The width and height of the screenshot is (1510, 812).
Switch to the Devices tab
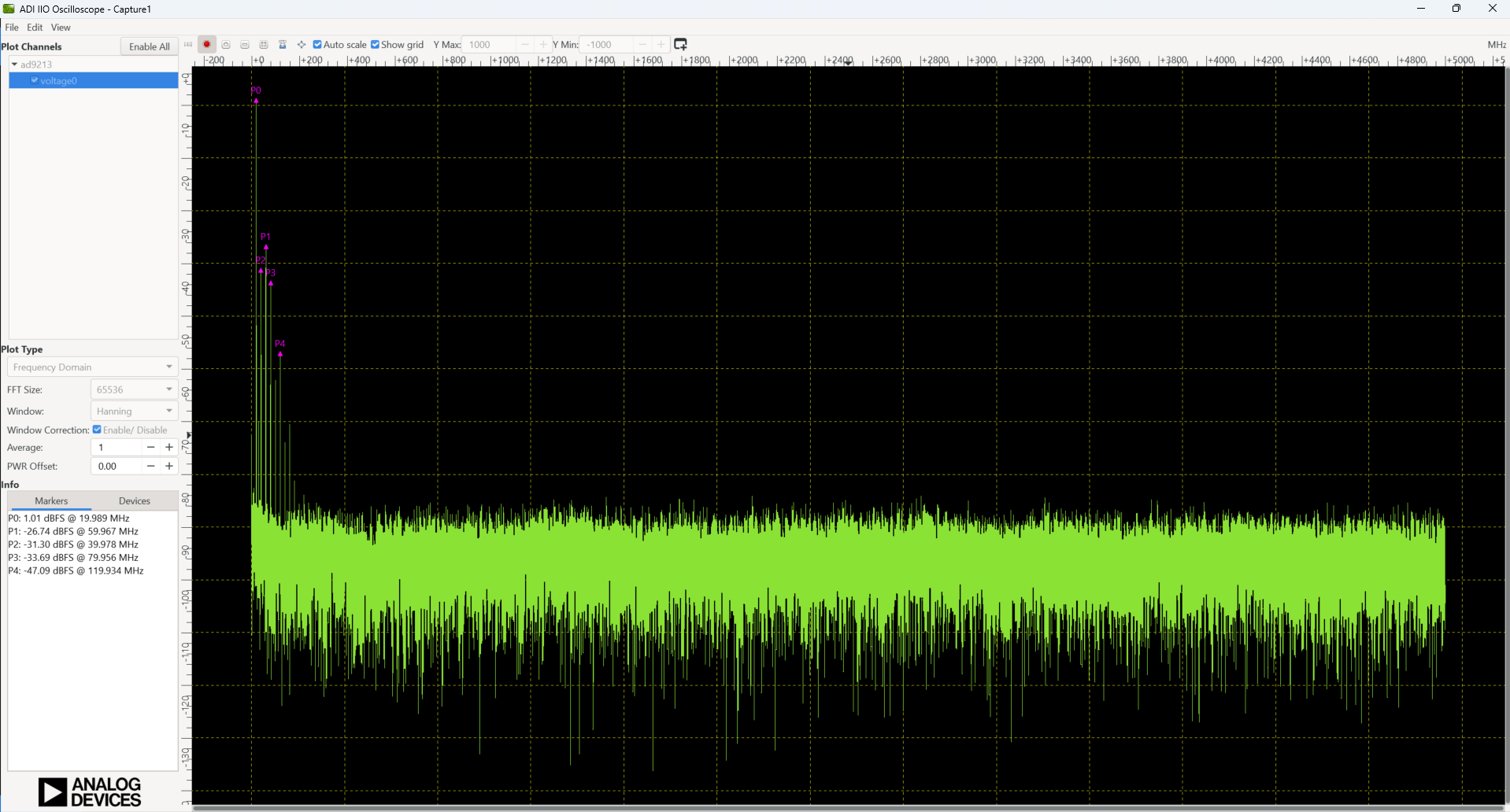click(x=134, y=500)
